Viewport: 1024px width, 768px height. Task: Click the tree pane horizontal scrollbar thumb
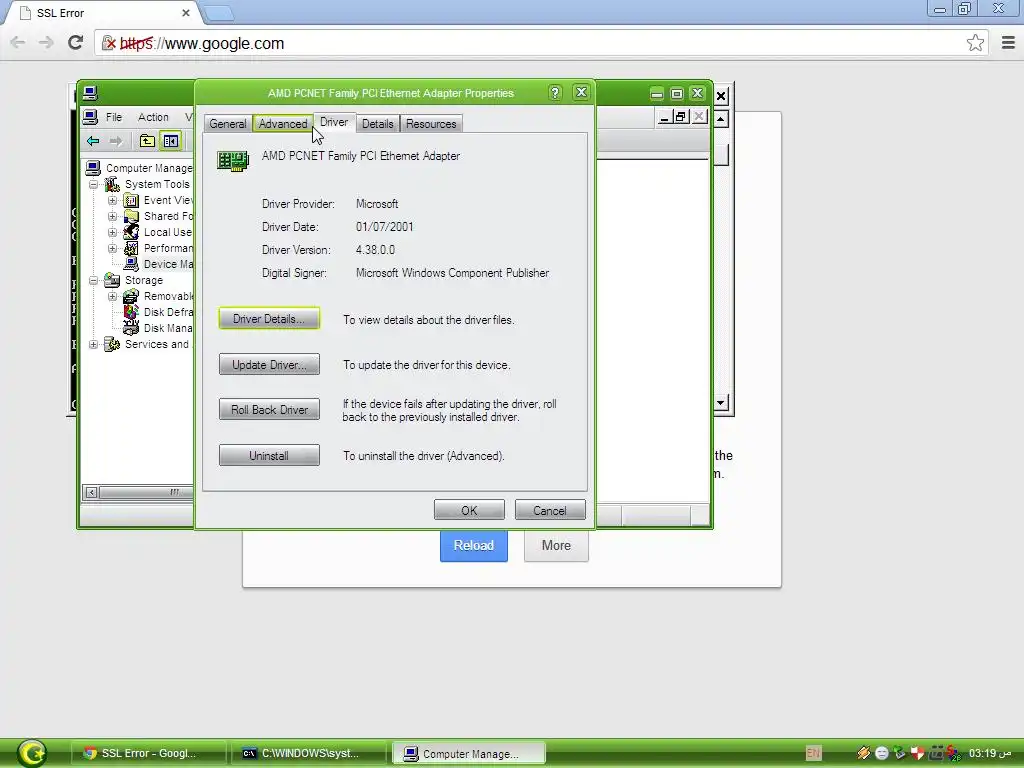[x=147, y=492]
